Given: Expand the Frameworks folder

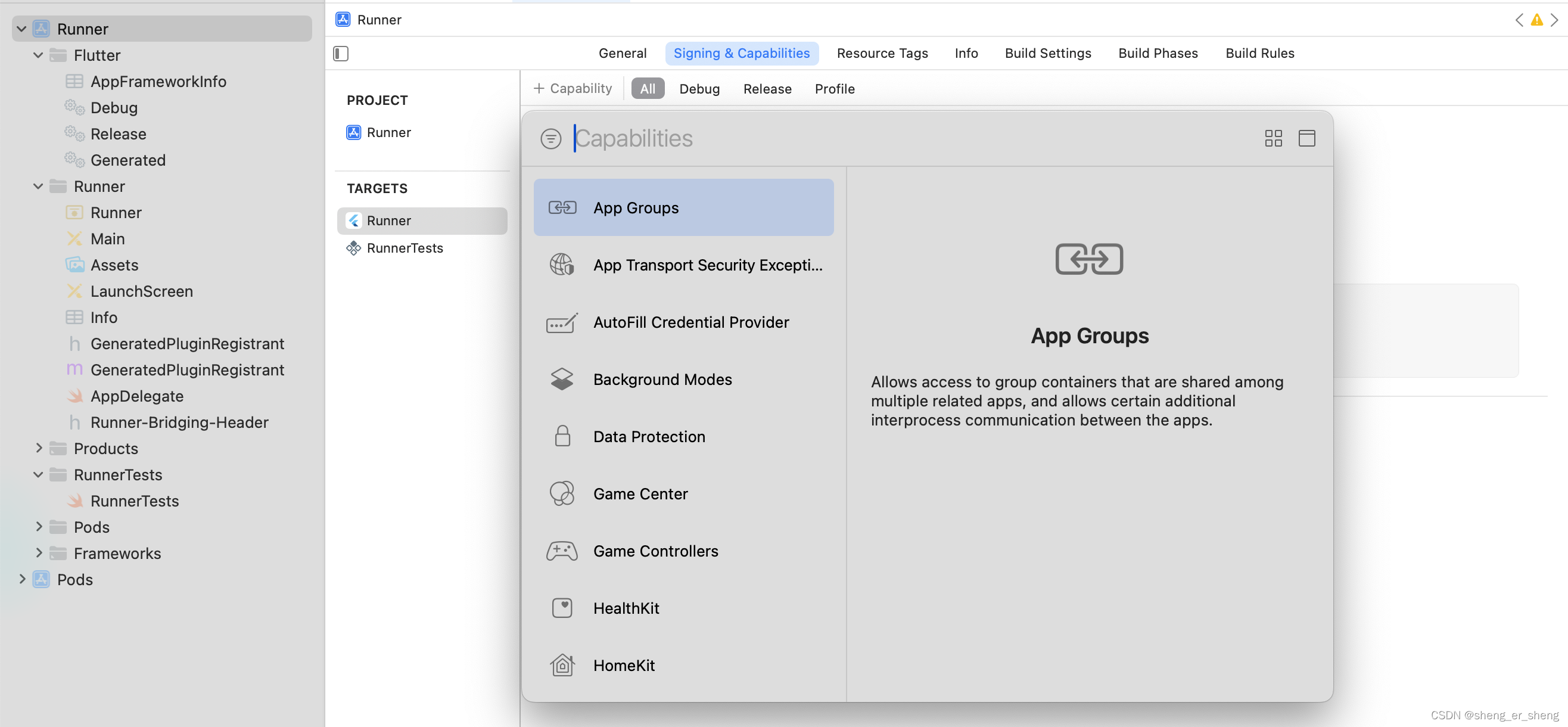Looking at the screenshot, I should pos(38,554).
